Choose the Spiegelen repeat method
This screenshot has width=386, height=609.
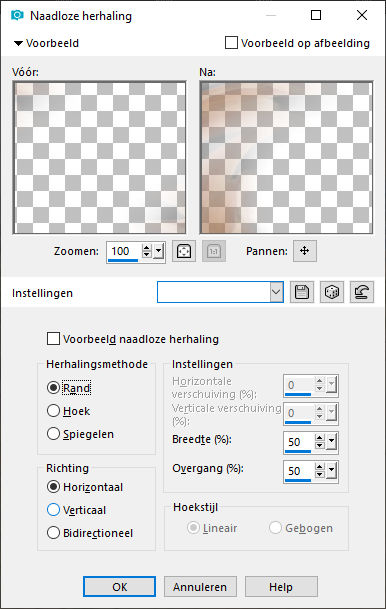[53, 433]
